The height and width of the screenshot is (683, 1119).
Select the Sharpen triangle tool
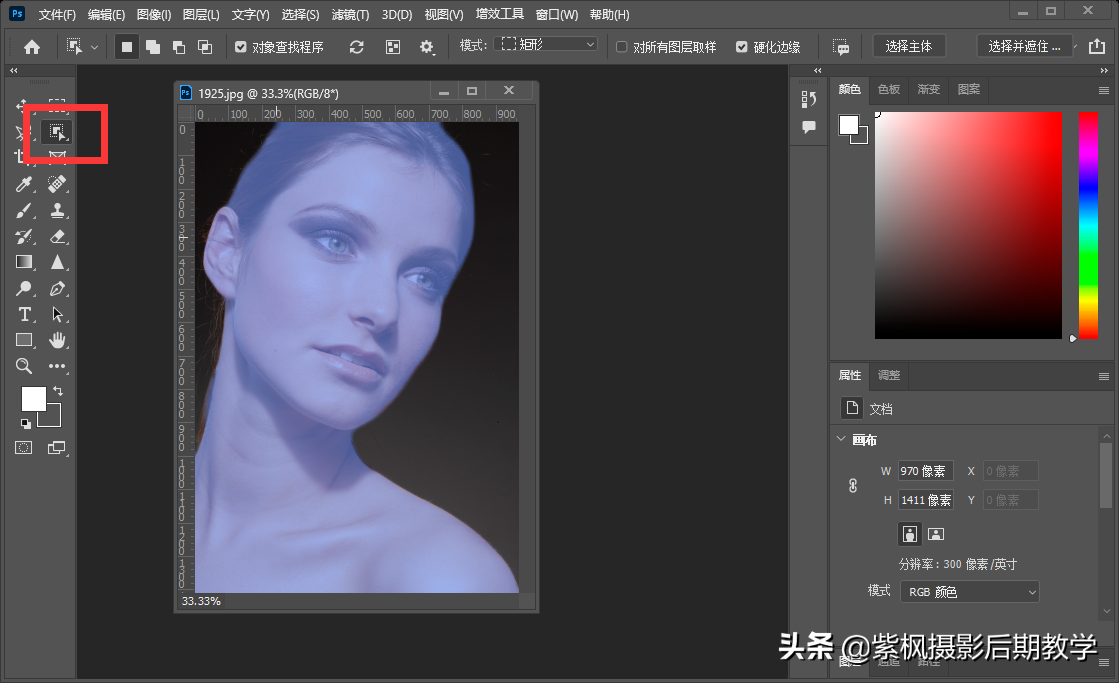pyautogui.click(x=57, y=262)
